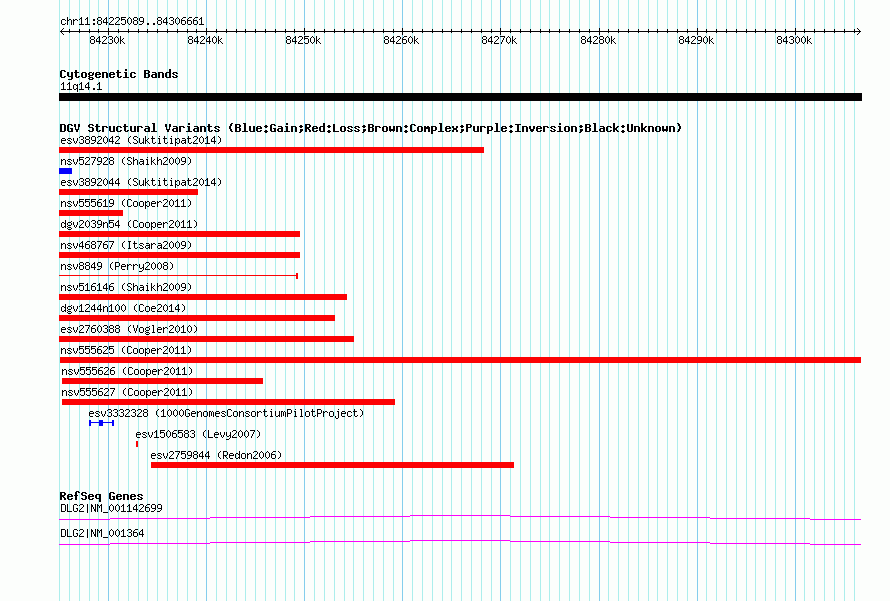Click the ruler's left arrowhead
Viewport: 890px width, 601px height.
pos(62,32)
